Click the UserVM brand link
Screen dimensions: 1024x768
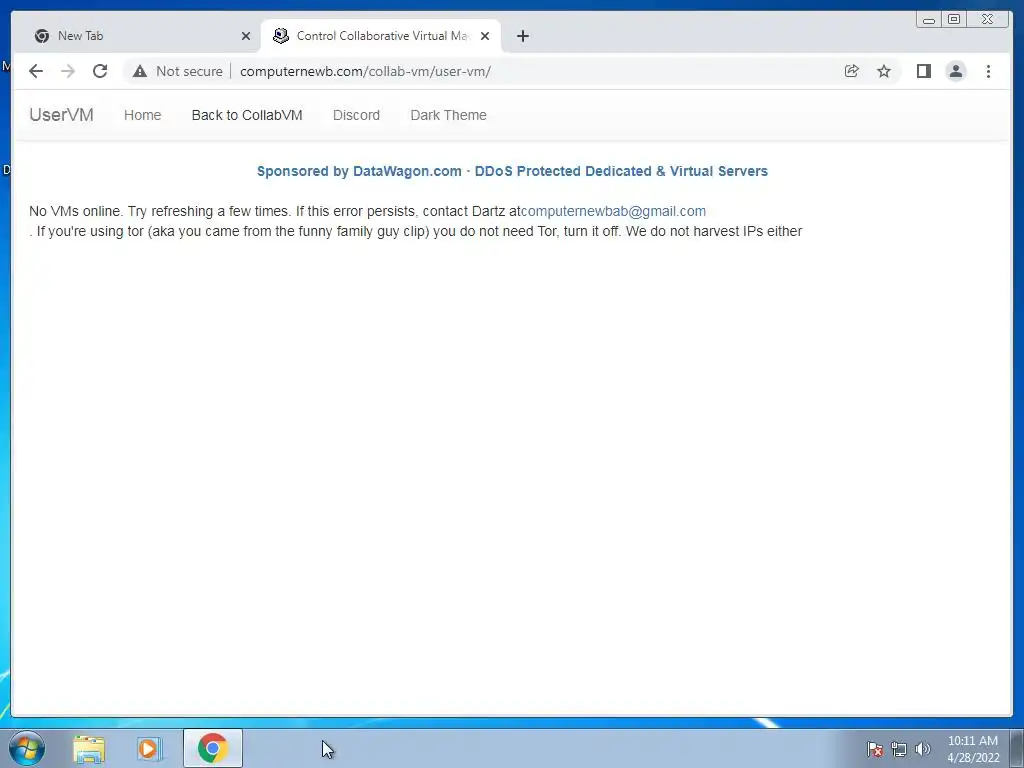[x=61, y=115]
